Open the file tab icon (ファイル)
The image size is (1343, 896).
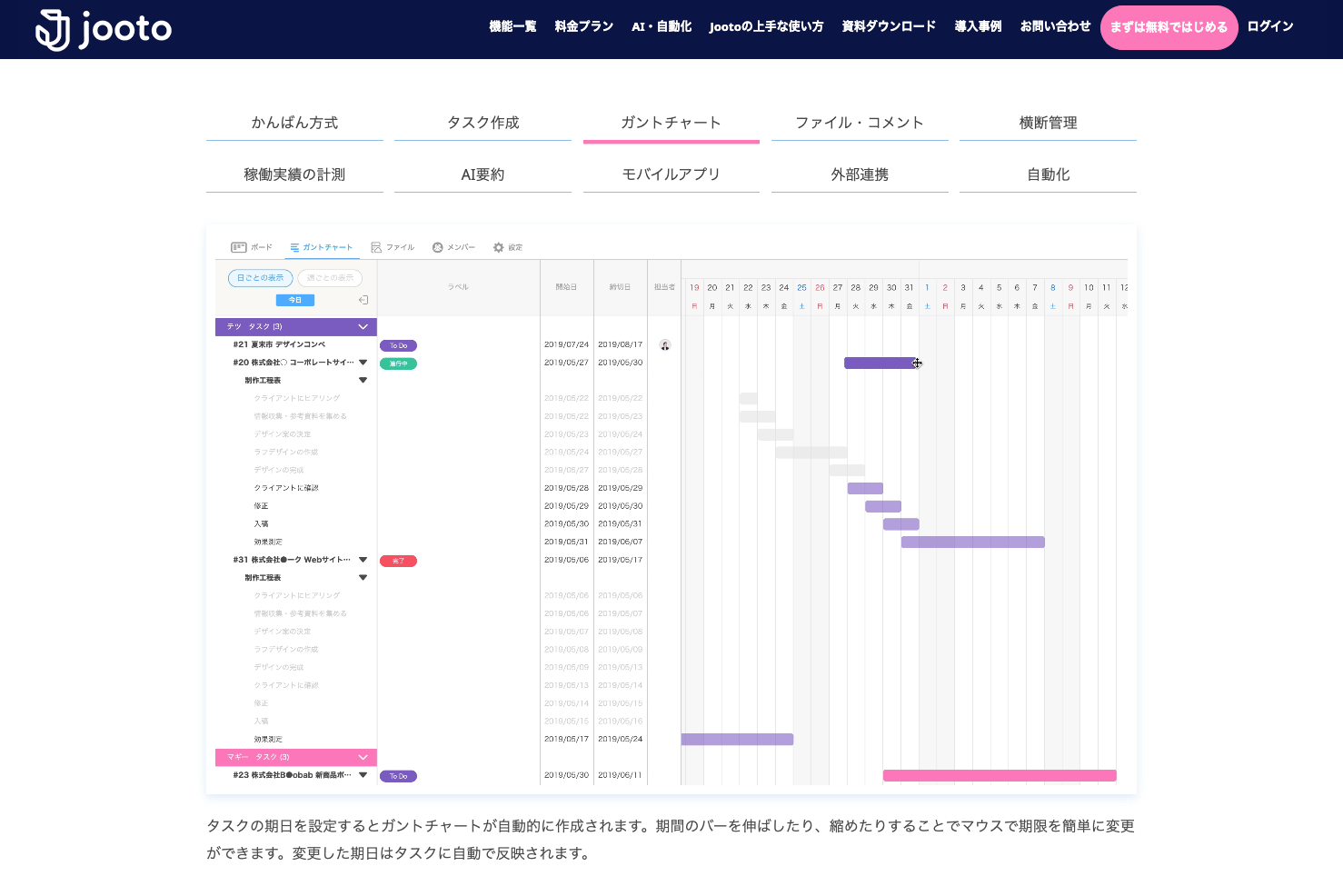click(376, 247)
